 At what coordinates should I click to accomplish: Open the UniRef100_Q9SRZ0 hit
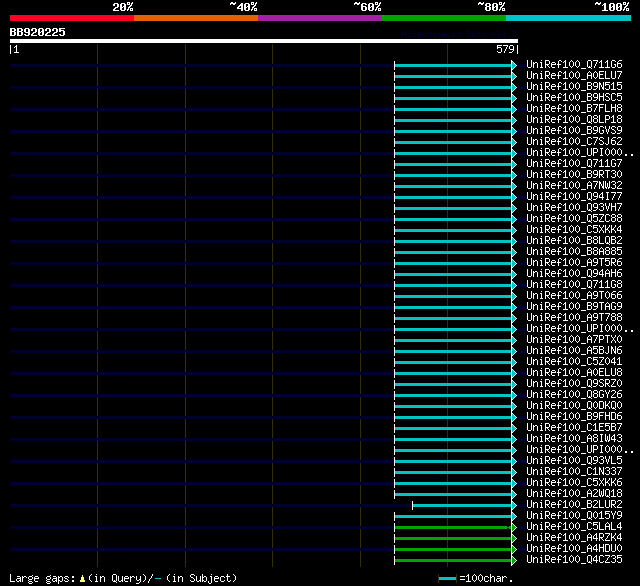point(574,384)
